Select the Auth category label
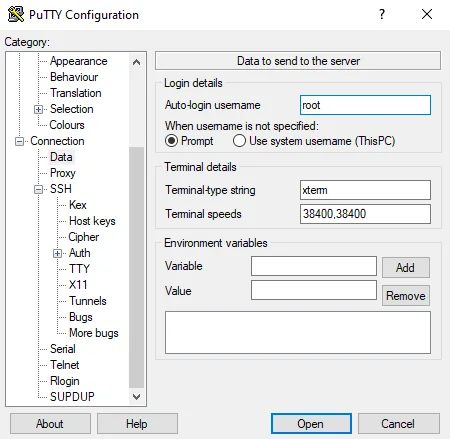Screen dimensions: 450x439 click(79, 253)
